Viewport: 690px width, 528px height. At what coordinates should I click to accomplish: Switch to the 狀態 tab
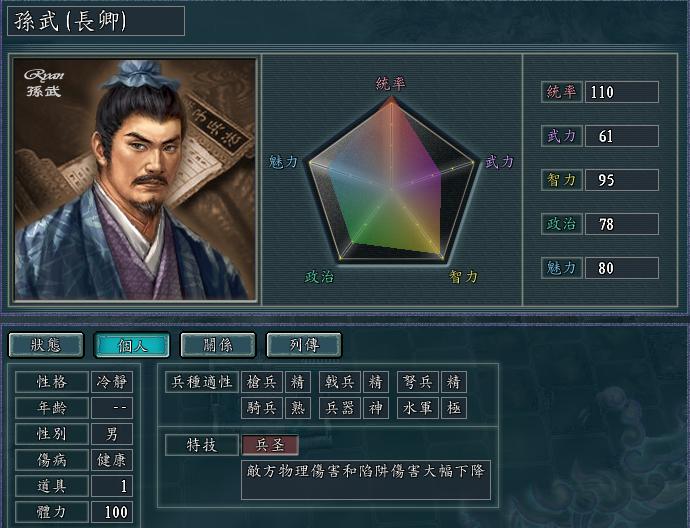46,345
